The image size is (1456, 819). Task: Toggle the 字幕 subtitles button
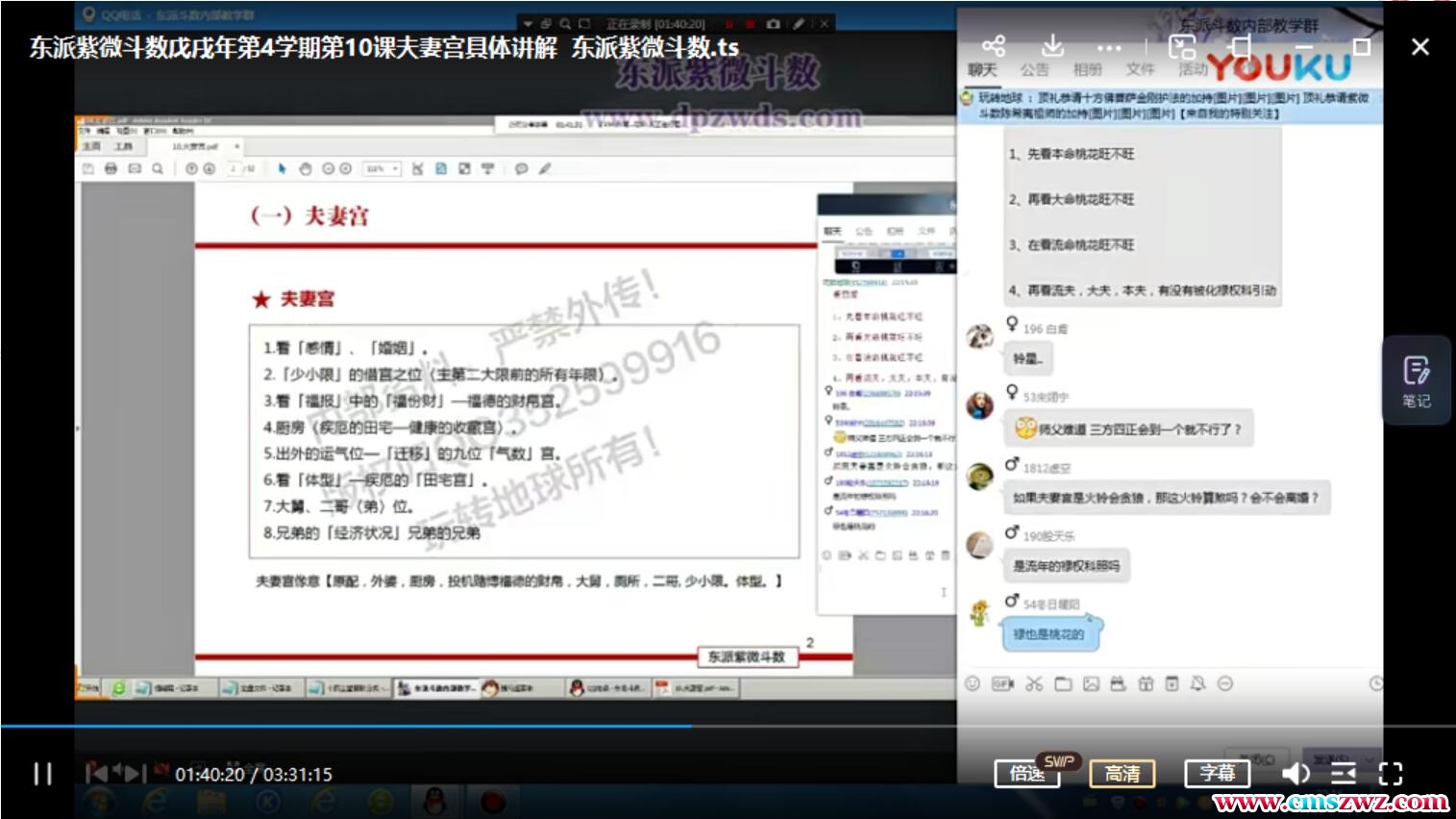pos(1217,774)
